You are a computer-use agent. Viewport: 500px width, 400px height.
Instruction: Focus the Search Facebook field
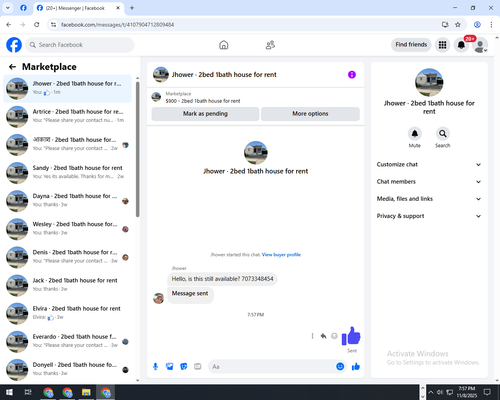tap(80, 45)
